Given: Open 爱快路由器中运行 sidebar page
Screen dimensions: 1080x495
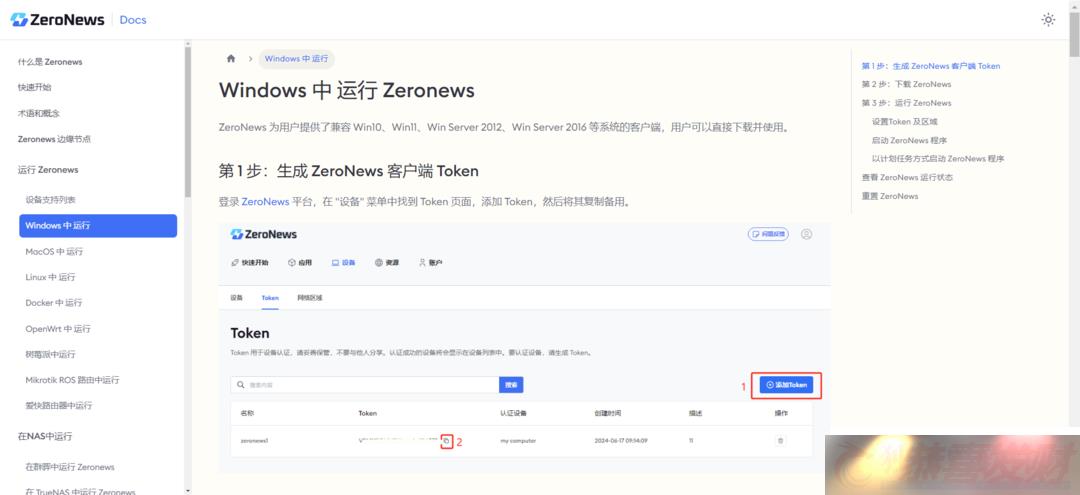Looking at the screenshot, I should [x=59, y=406].
